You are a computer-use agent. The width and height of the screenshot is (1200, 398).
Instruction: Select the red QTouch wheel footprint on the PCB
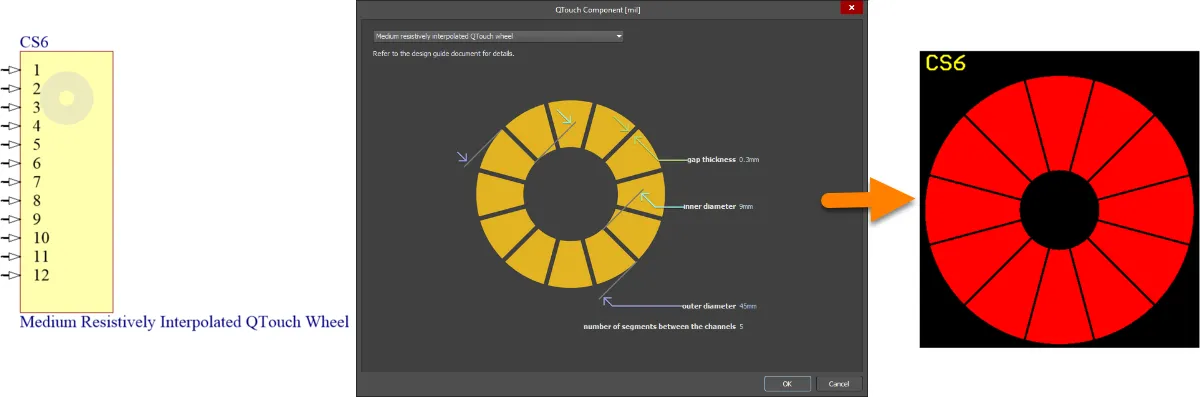(1061, 209)
